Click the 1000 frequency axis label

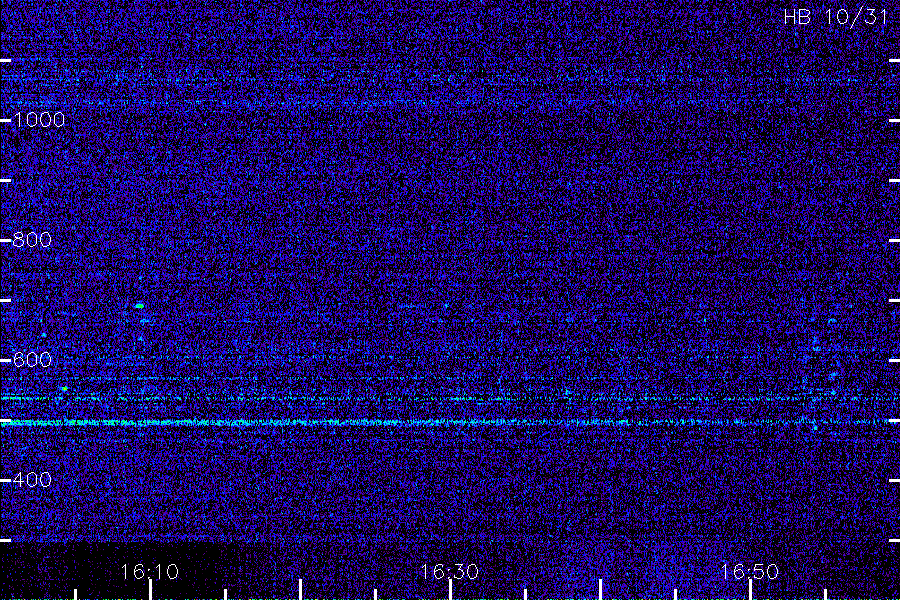point(39,120)
